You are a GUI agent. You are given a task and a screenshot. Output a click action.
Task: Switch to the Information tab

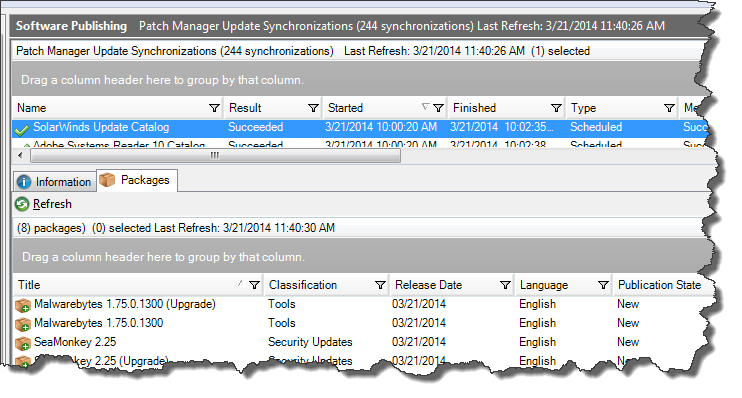tap(54, 182)
